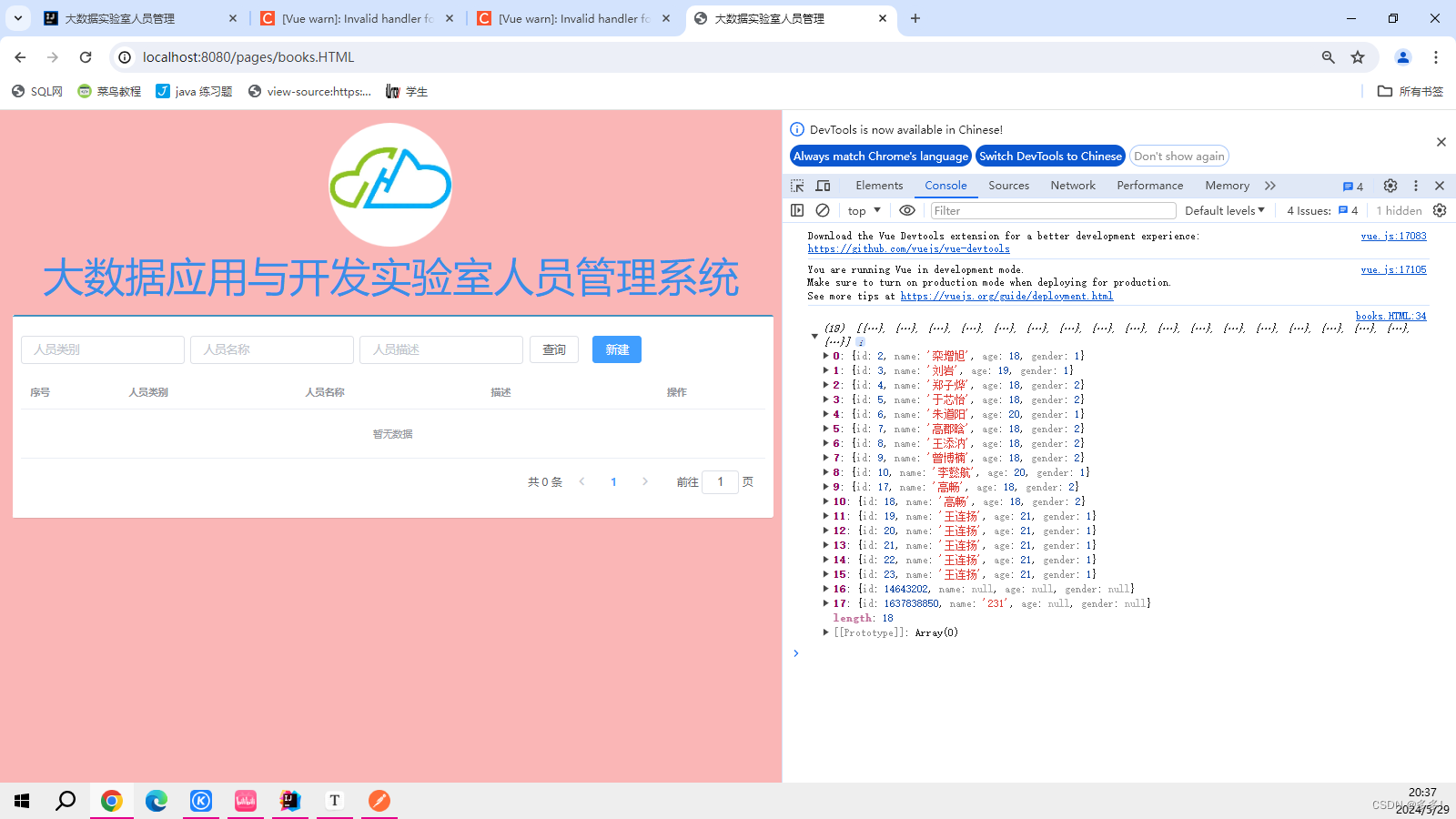Switch to the Performance tab
Viewport: 1456px width, 819px height.
point(1150,186)
